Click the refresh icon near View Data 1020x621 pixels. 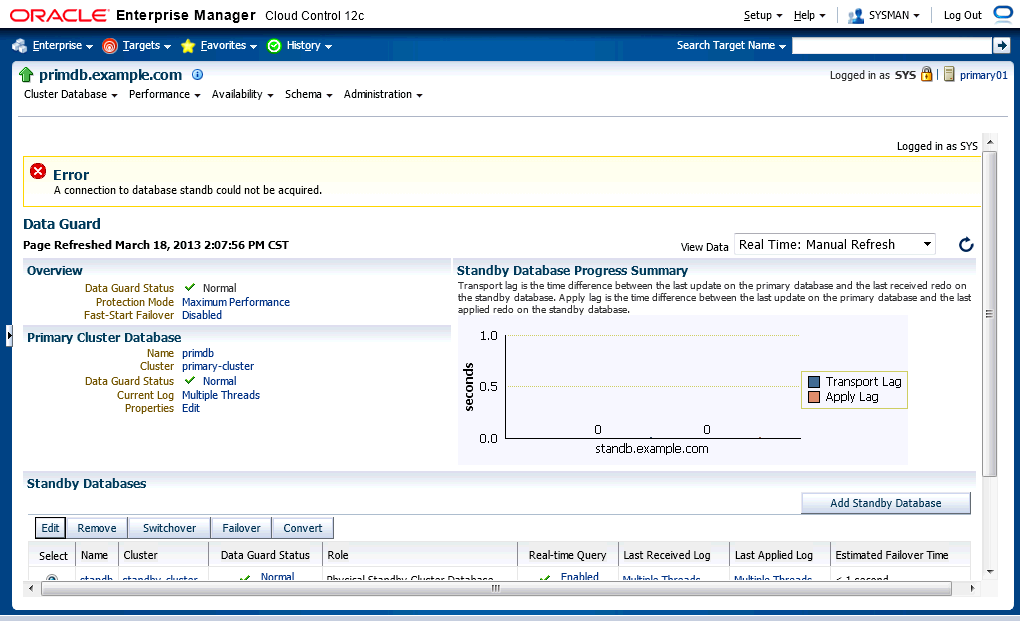(x=966, y=244)
